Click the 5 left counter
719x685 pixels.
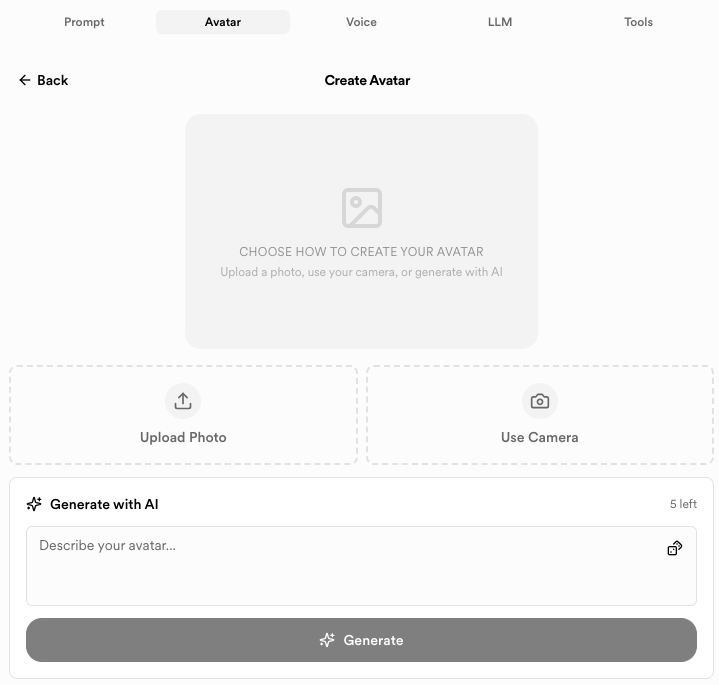pyautogui.click(x=683, y=504)
